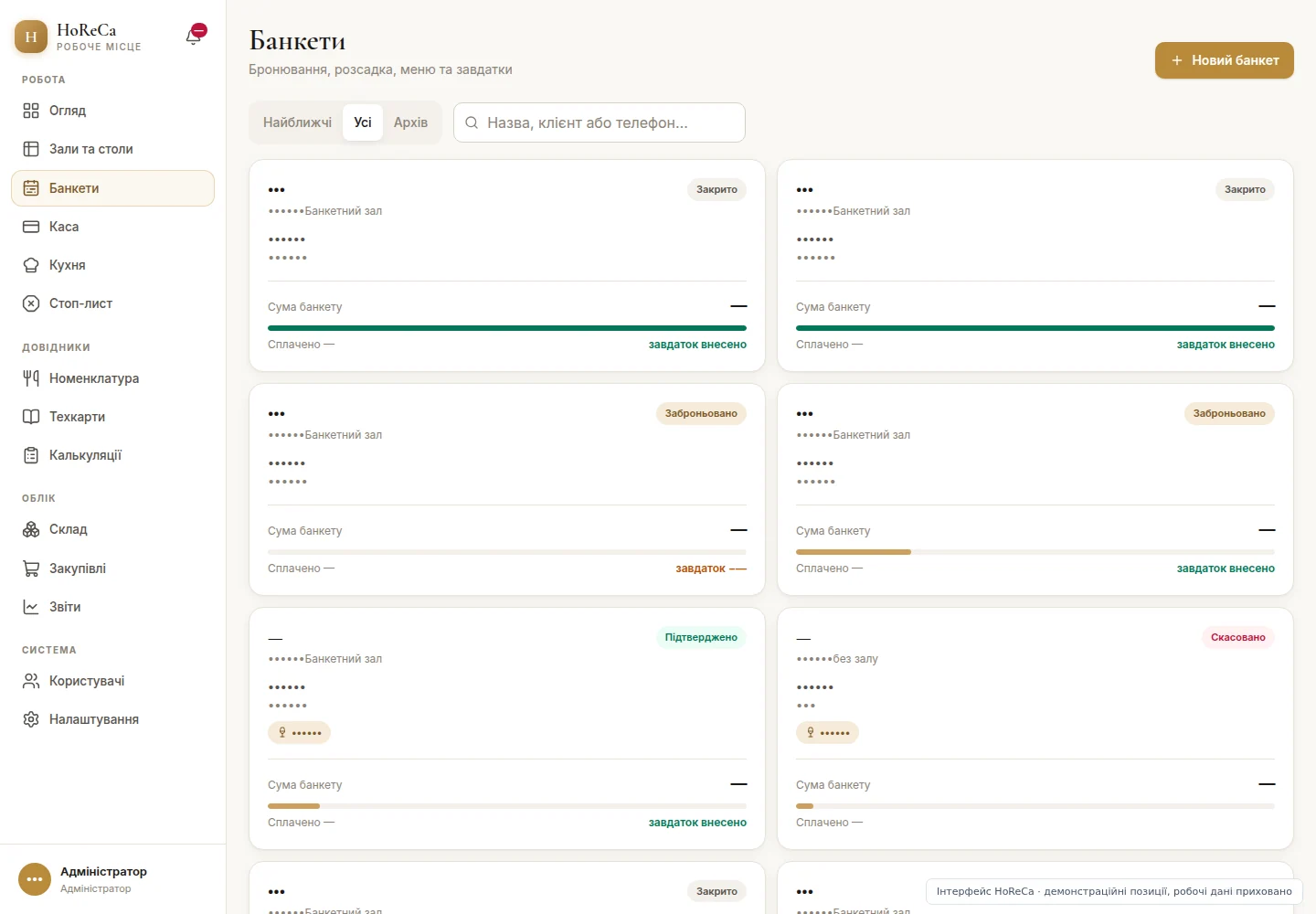1316x914 pixels.
Task: Click the Підтверджено status badge
Action: [x=701, y=637]
